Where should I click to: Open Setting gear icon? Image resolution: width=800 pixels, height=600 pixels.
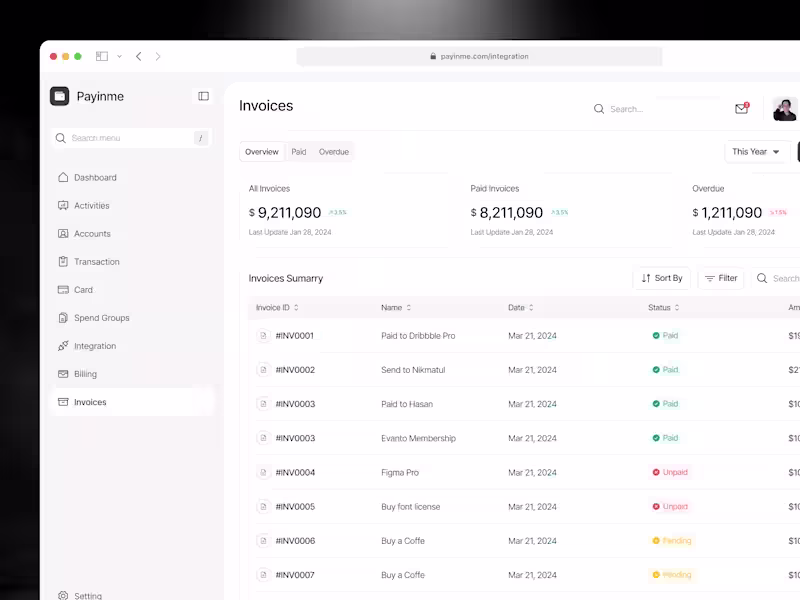tap(63, 595)
